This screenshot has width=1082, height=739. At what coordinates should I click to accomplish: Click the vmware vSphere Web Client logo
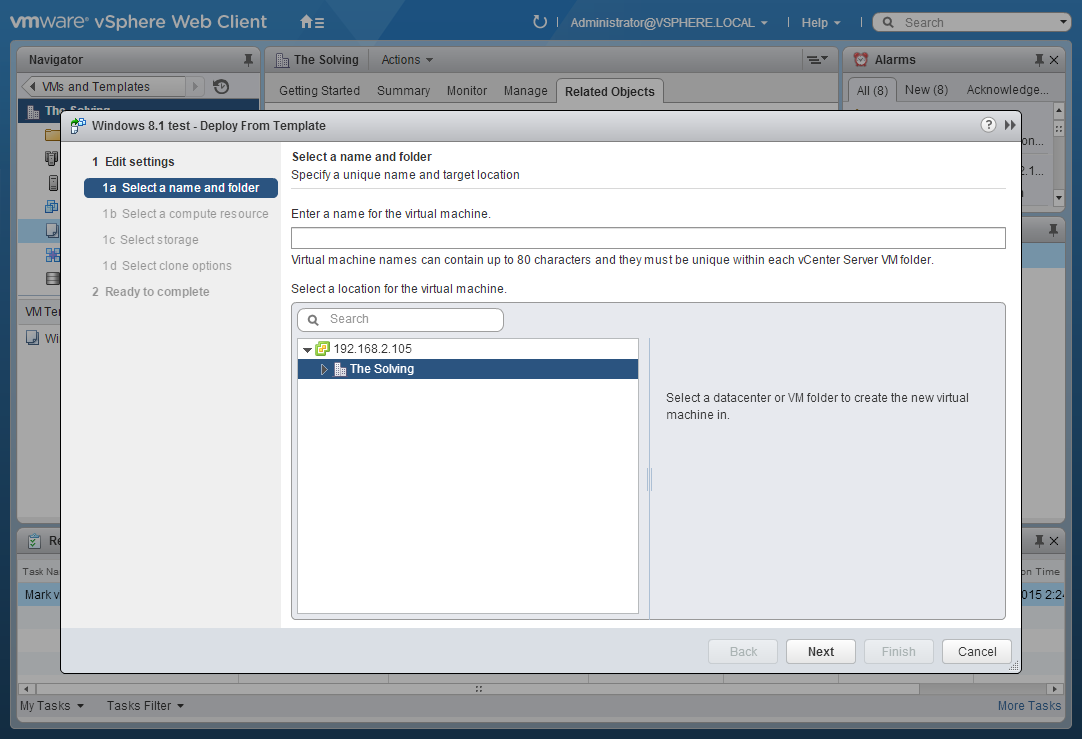coord(138,21)
